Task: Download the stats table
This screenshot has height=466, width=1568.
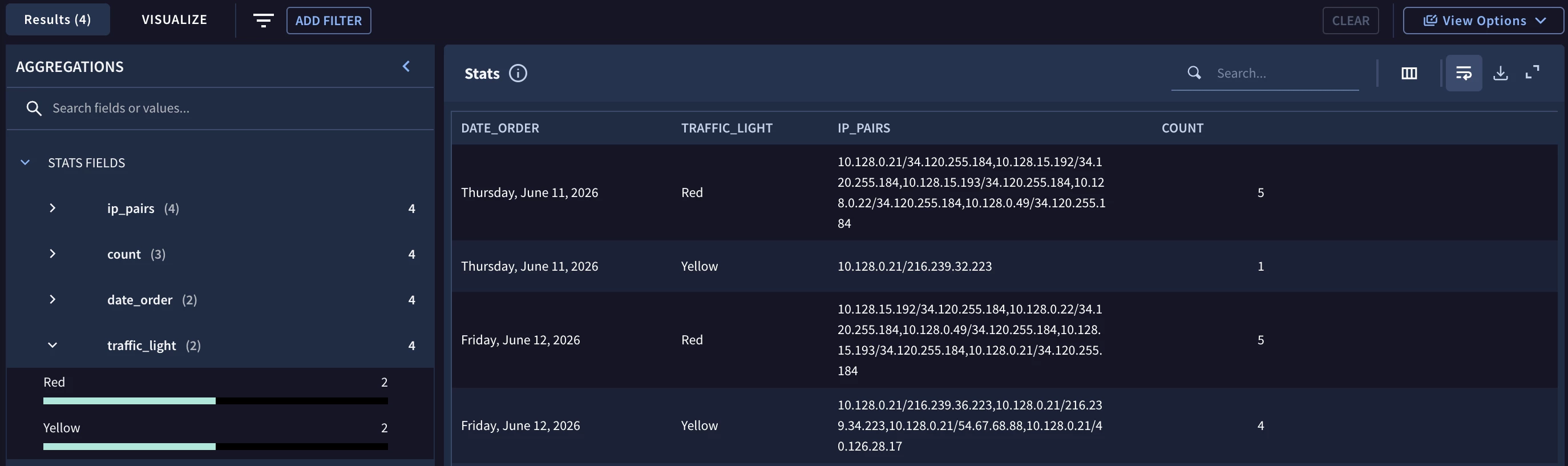Action: tap(1501, 73)
